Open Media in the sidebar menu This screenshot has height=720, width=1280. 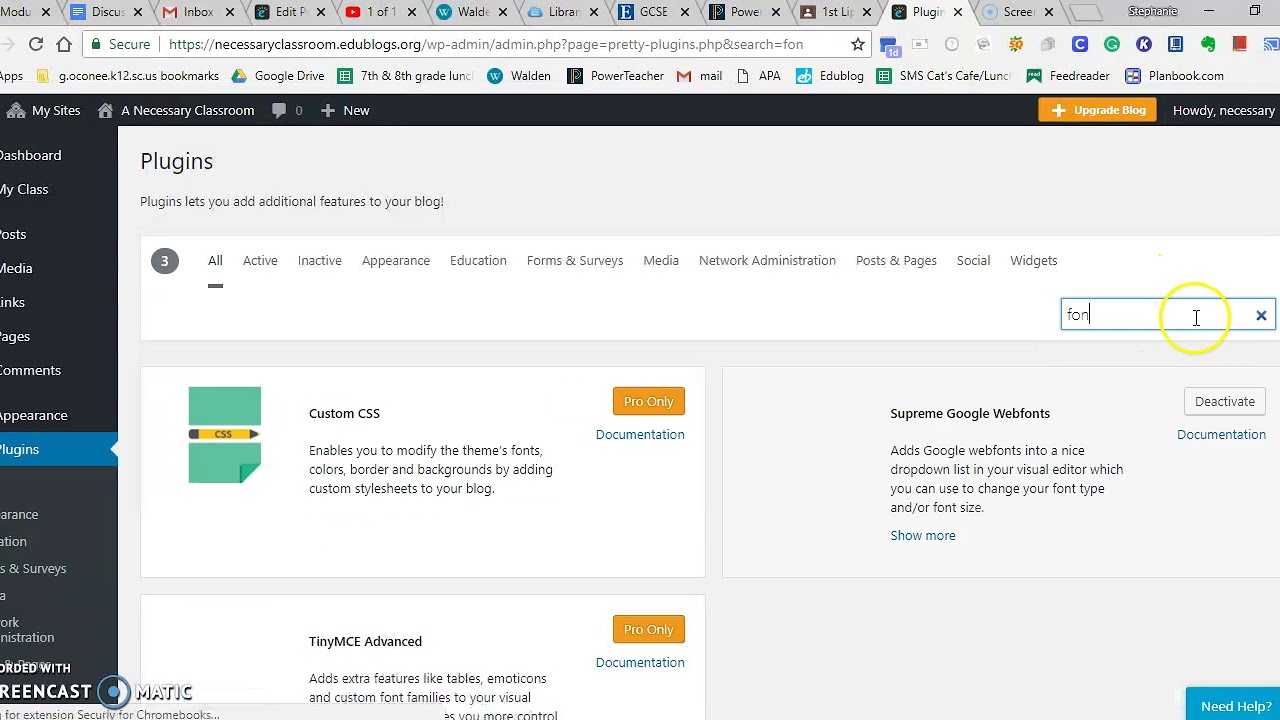pyautogui.click(x=16, y=268)
